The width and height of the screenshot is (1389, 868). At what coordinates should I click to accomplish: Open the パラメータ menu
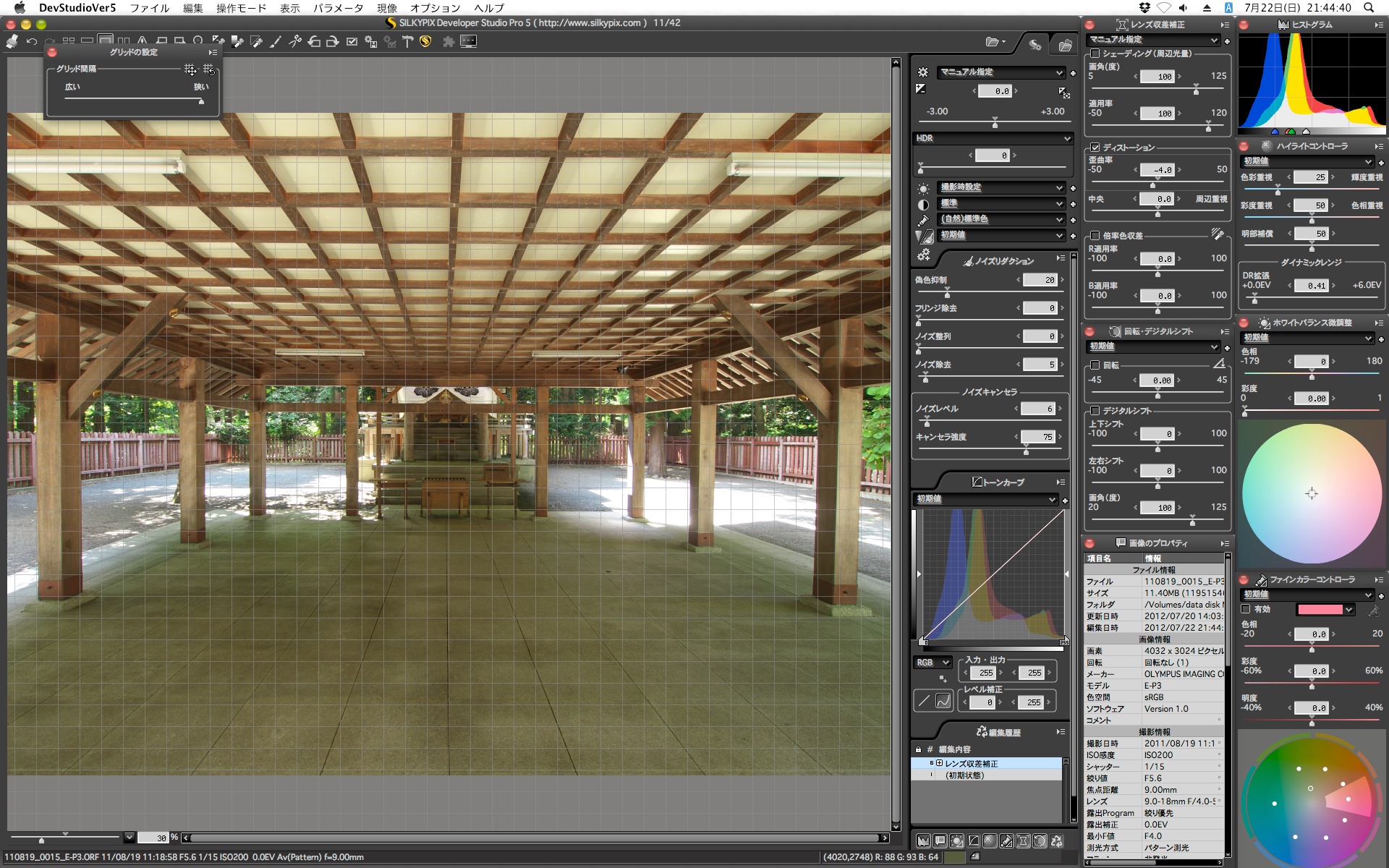click(338, 8)
